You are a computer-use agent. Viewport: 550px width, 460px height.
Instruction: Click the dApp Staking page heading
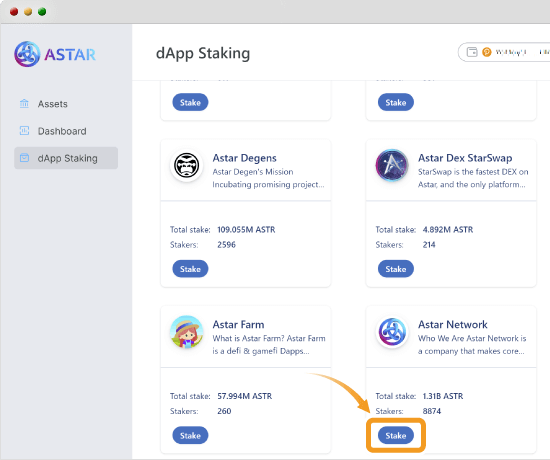pyautogui.click(x=203, y=54)
